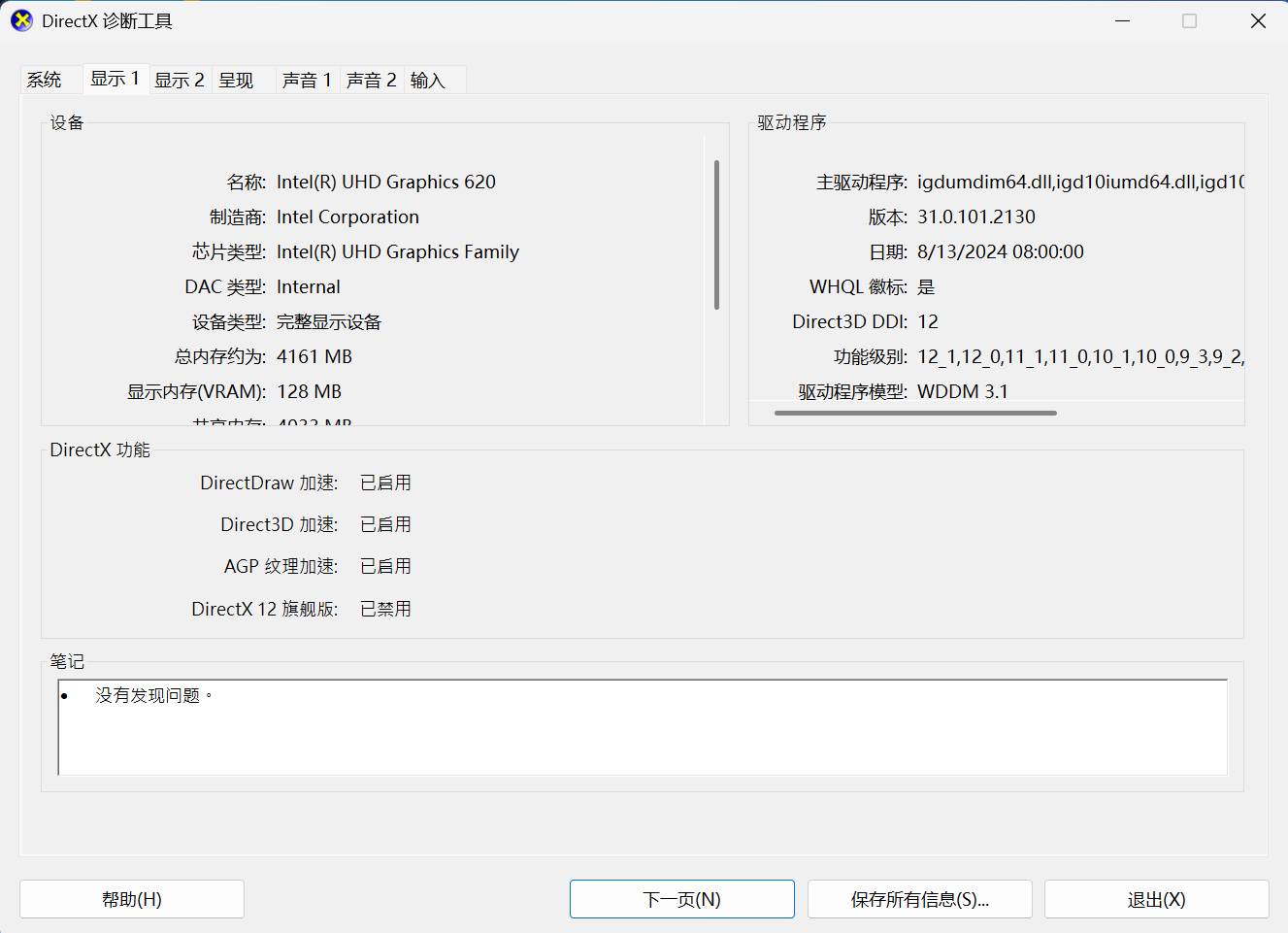This screenshot has width=1288, height=933.
Task: Exit via the 退出(X) button
Action: point(1157,899)
